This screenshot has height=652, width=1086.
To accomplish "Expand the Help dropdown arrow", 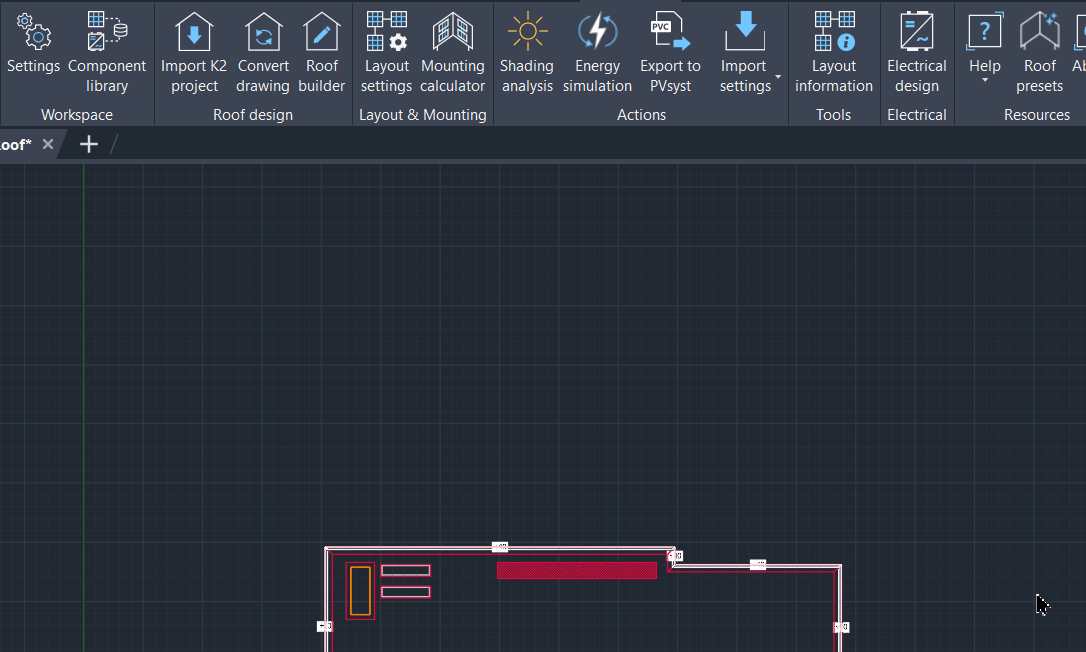I will click(985, 80).
